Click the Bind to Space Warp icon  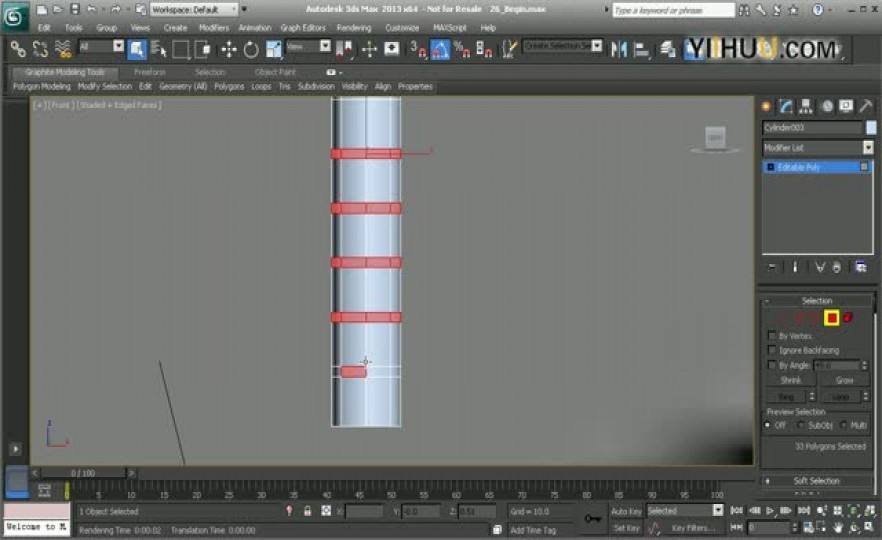(63, 50)
